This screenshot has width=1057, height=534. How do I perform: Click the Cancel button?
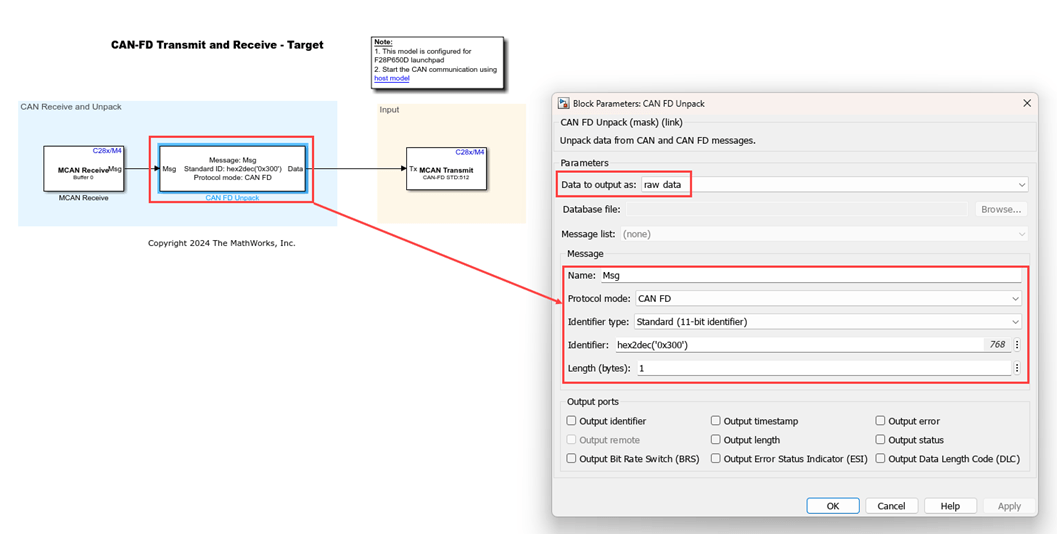point(890,506)
